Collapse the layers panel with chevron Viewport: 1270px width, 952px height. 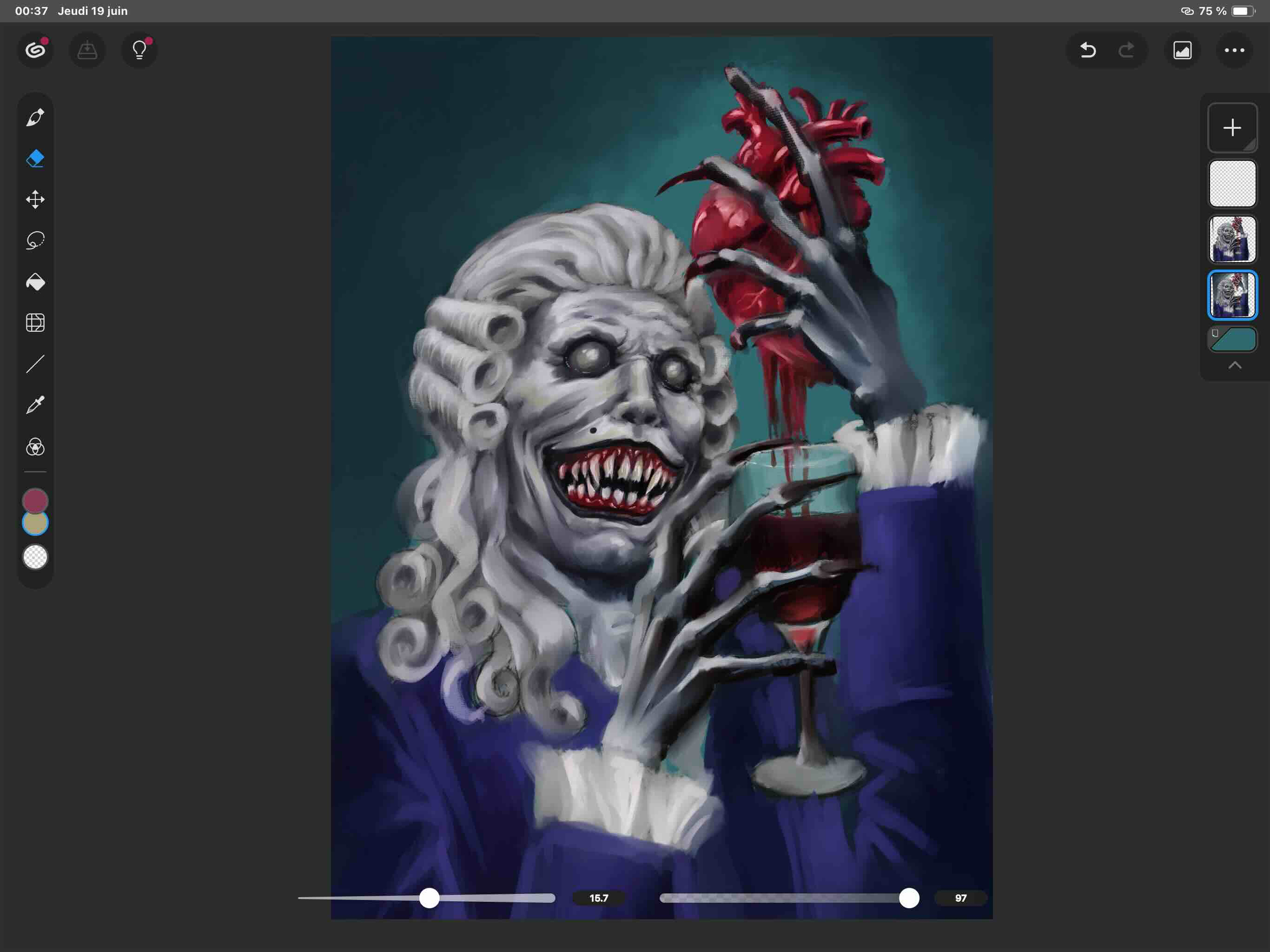point(1234,365)
